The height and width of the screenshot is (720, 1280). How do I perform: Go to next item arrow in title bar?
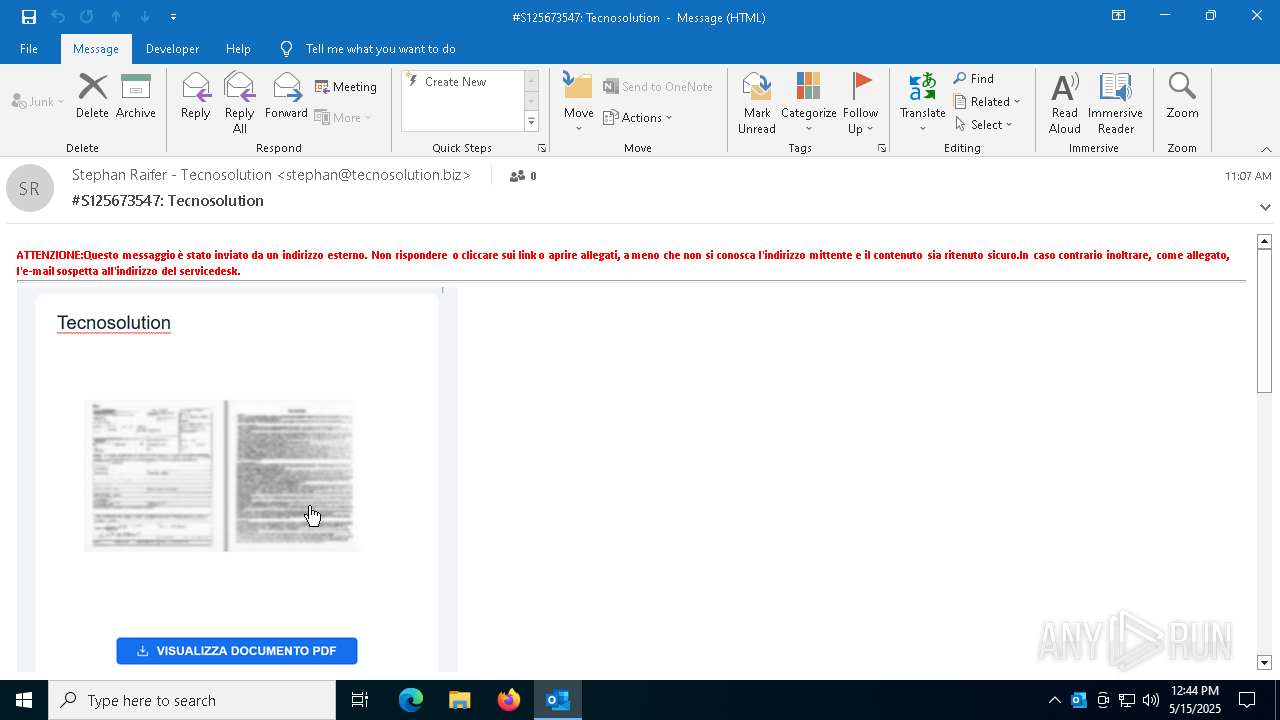145,16
